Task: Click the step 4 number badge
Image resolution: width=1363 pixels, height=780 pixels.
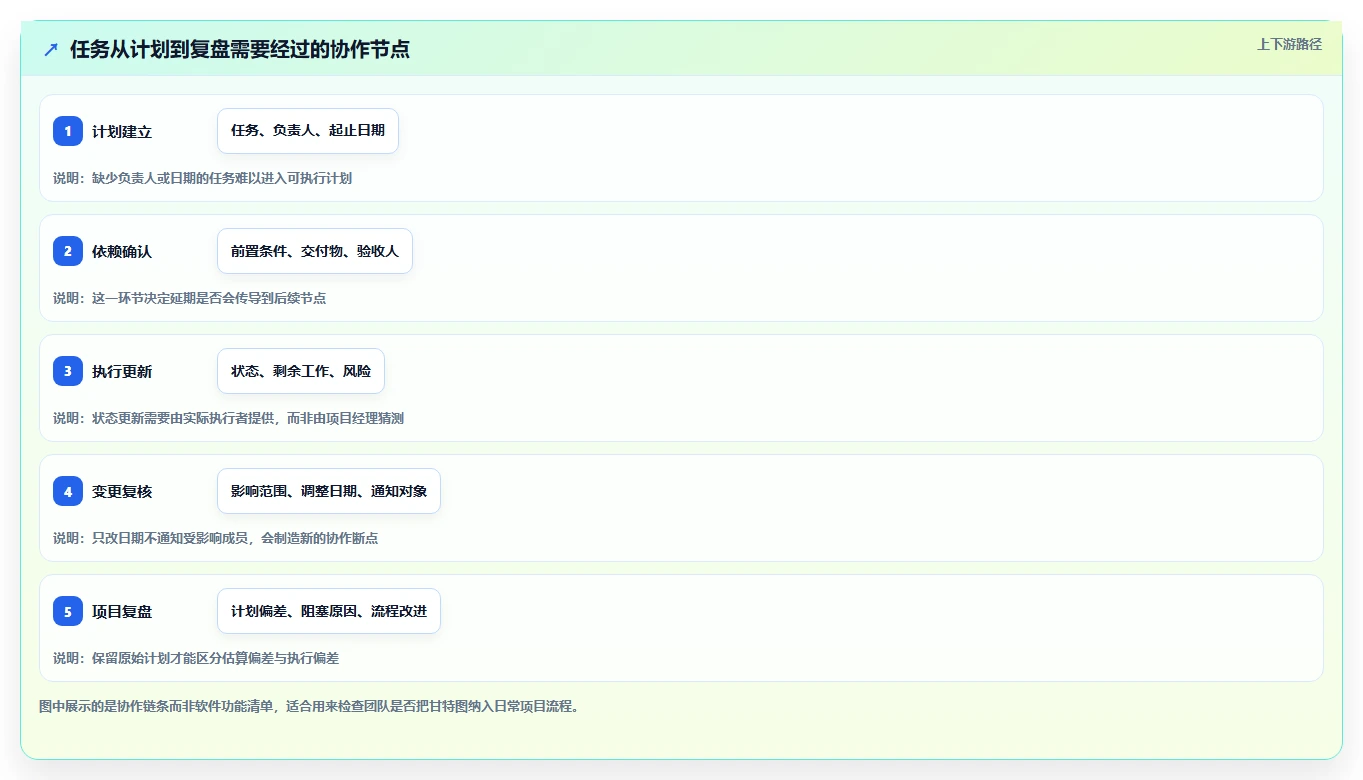Action: 68,491
